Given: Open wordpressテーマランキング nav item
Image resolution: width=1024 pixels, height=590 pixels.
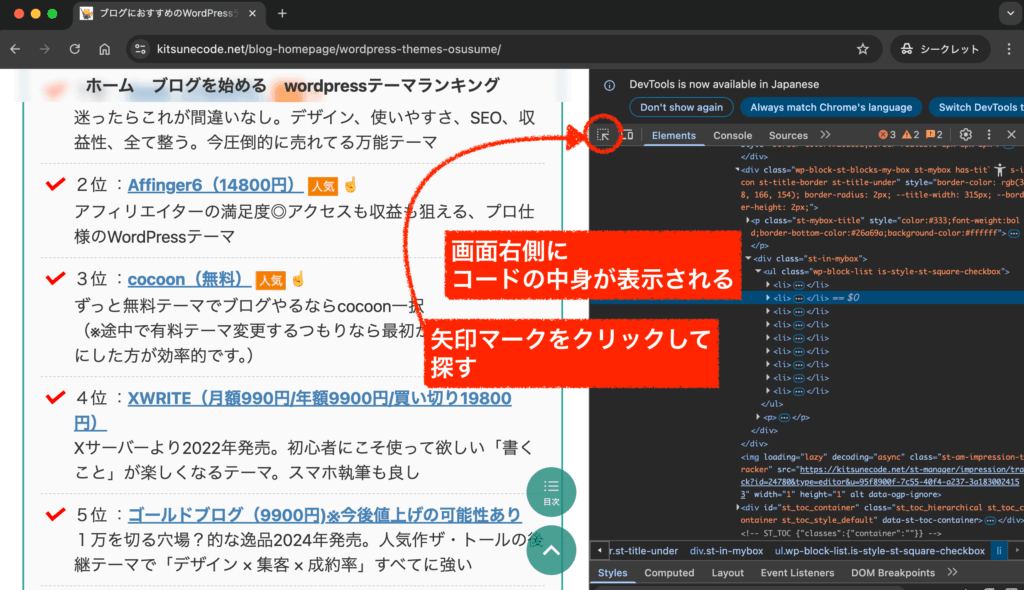Looking at the screenshot, I should pyautogui.click(x=392, y=86).
